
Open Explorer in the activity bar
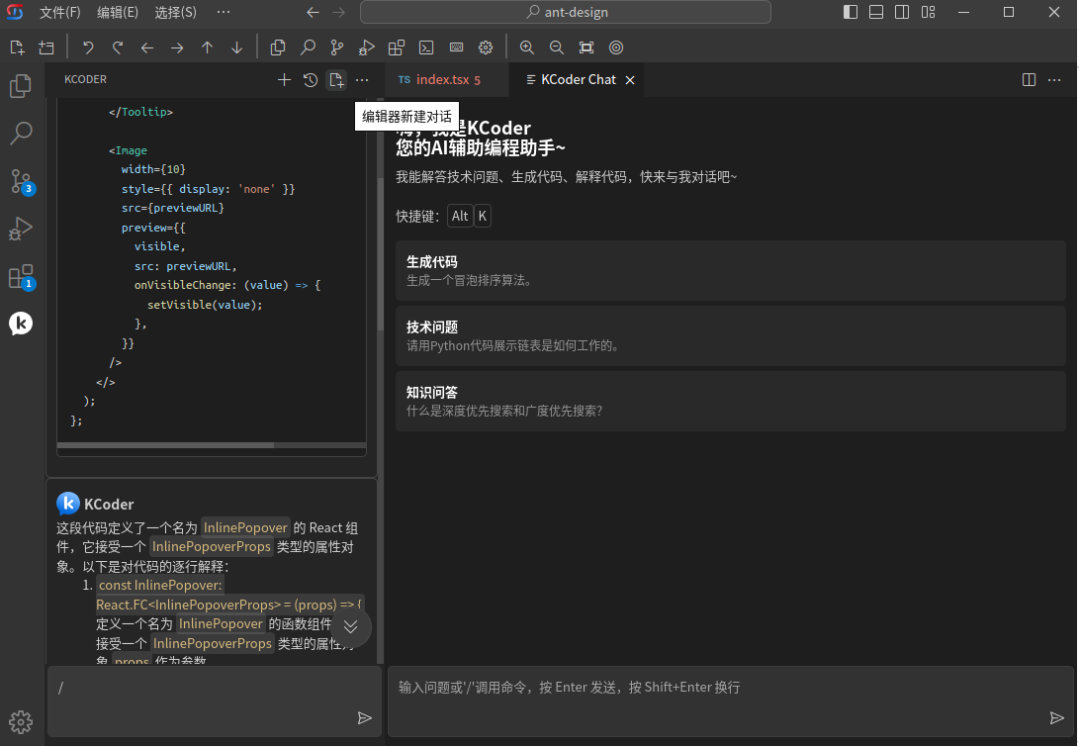(21, 86)
